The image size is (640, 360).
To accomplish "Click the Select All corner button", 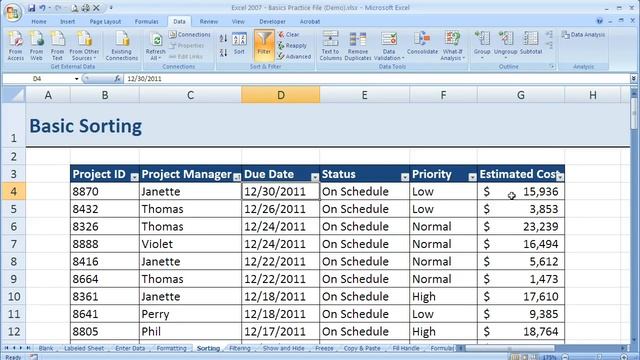I will (13, 95).
